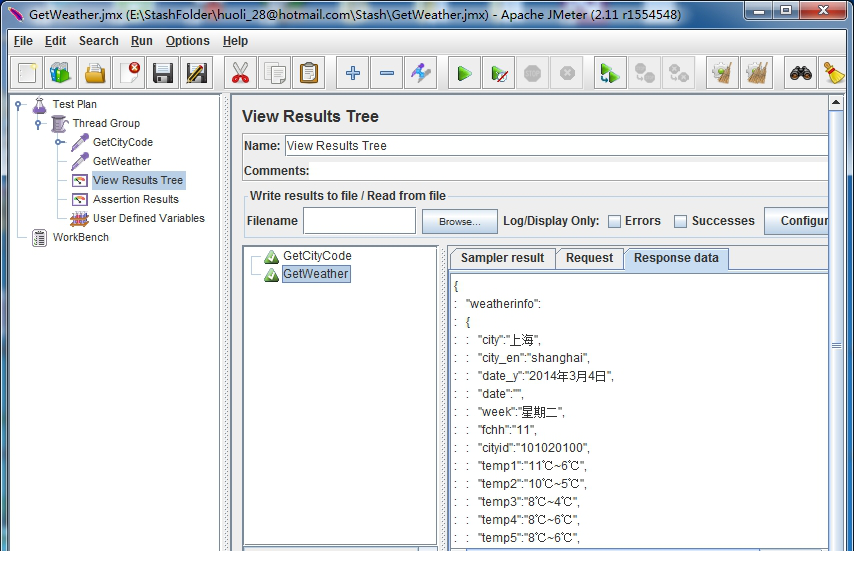The width and height of the screenshot is (854, 573).
Task: Click Remote Stop All icon
Action: click(x=644, y=73)
